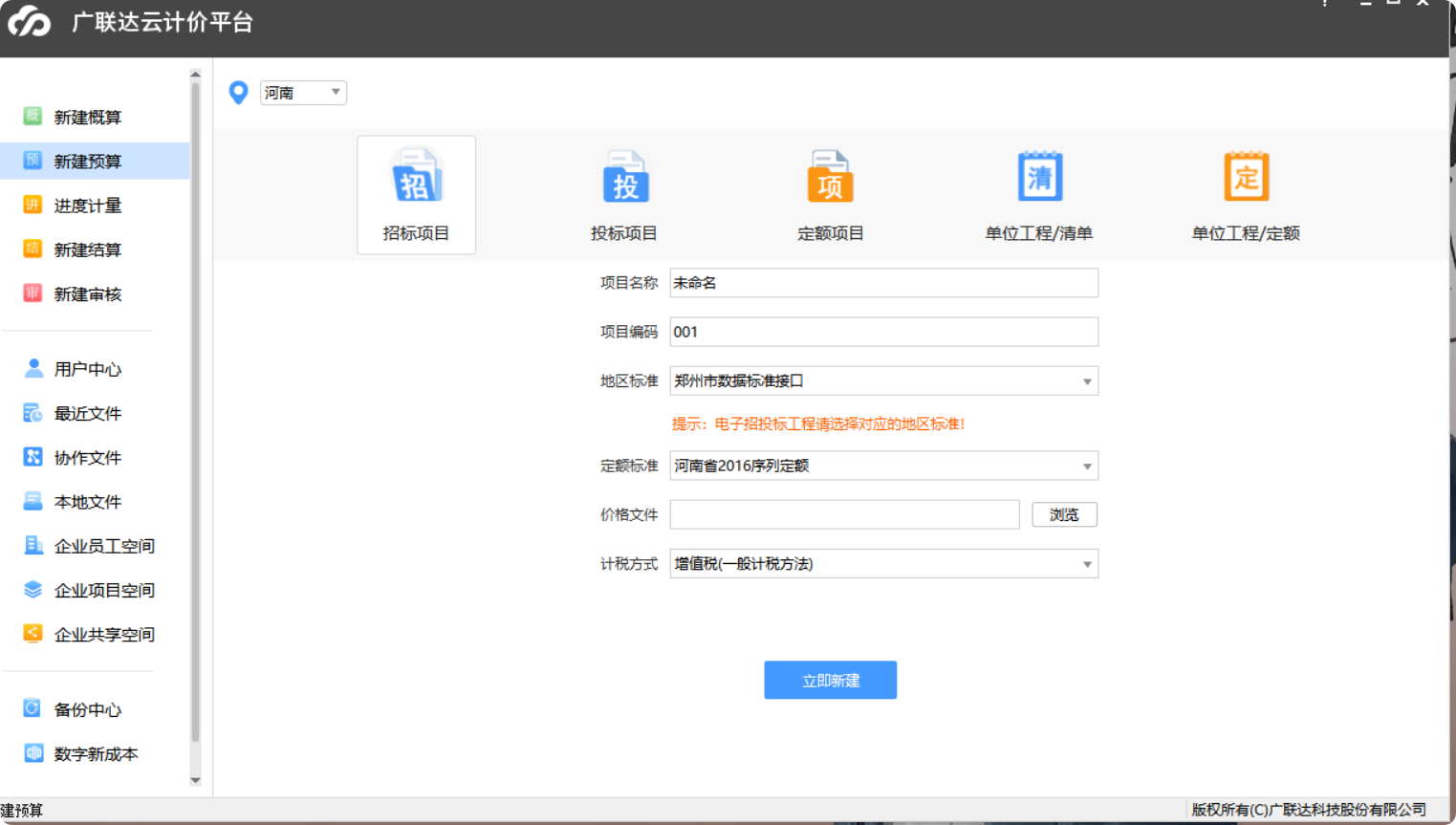The height and width of the screenshot is (825, 1456).
Task: Click the 用户中心 person icon
Action: (33, 368)
